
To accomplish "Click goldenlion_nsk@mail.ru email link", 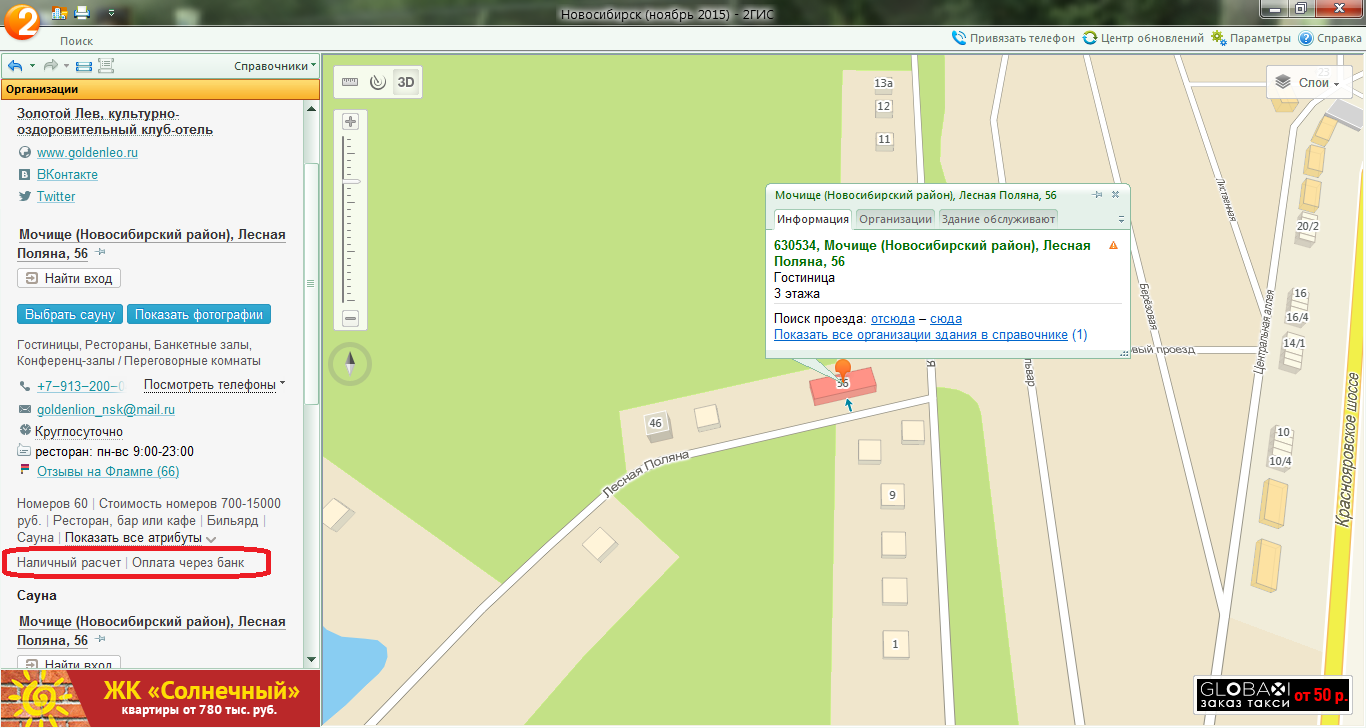I will point(106,410).
